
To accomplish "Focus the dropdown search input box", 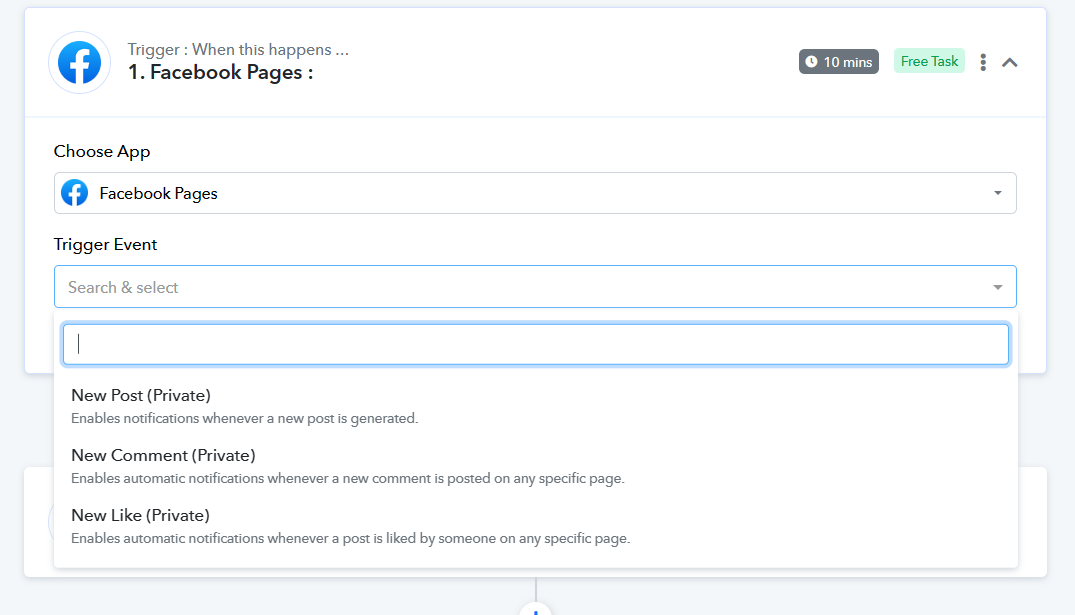I will (535, 344).
